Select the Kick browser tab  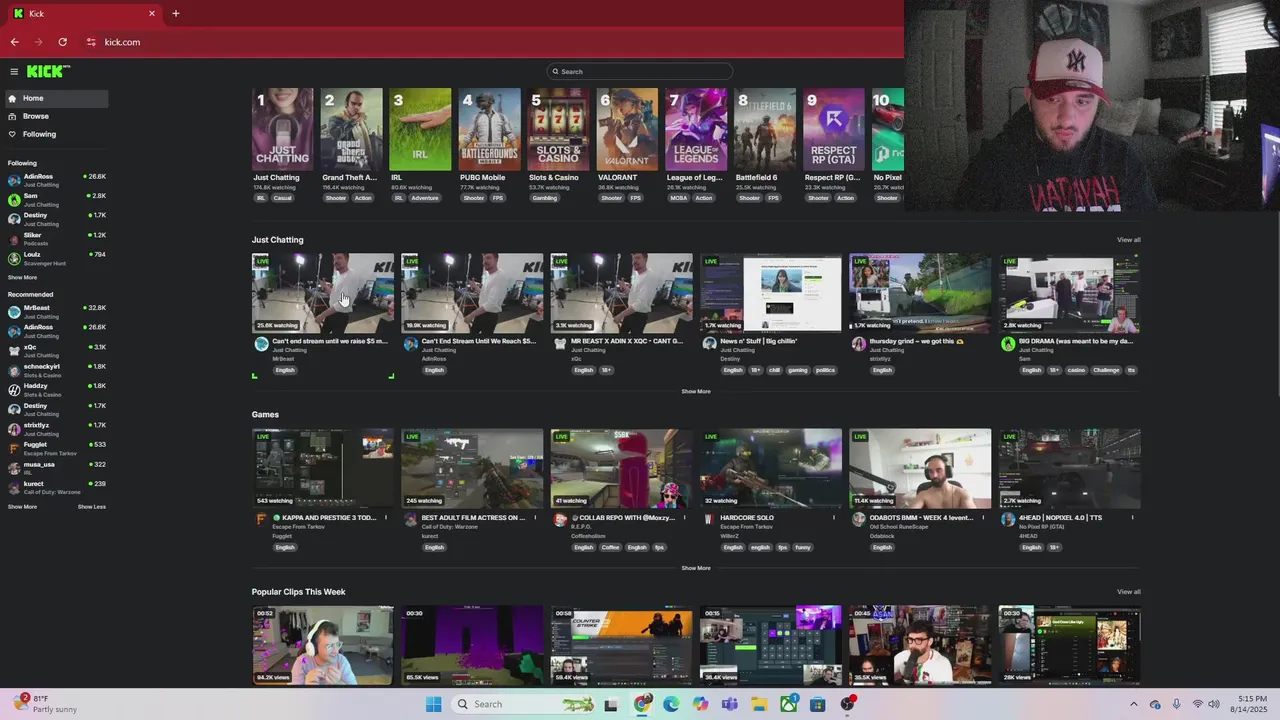tap(85, 13)
